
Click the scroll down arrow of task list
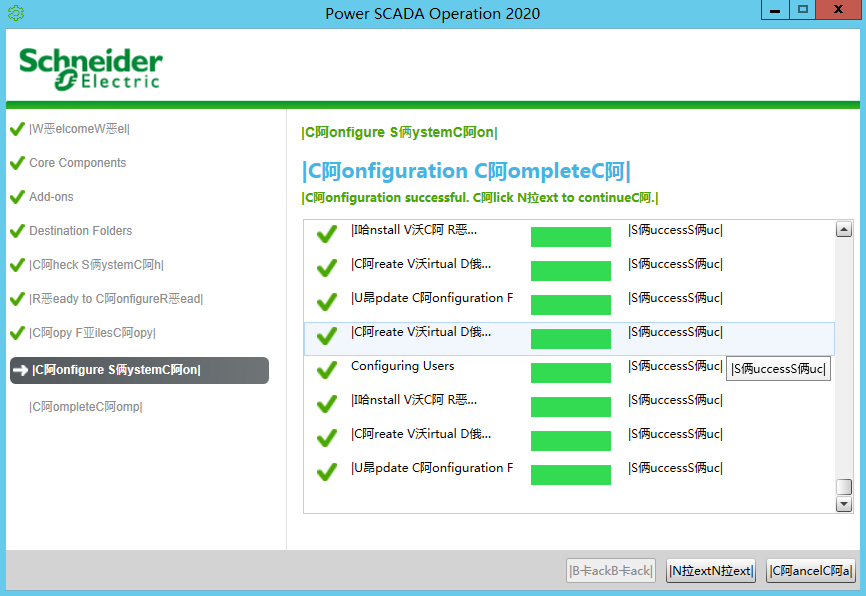tap(843, 504)
